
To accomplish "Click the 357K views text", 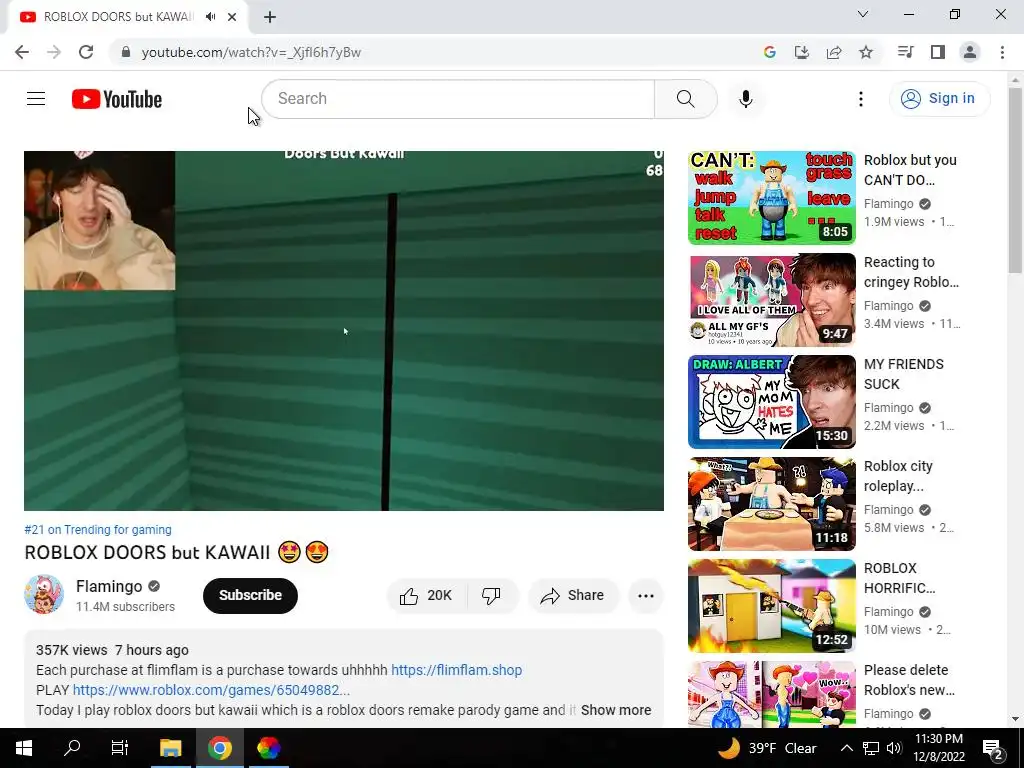I will tap(72, 650).
